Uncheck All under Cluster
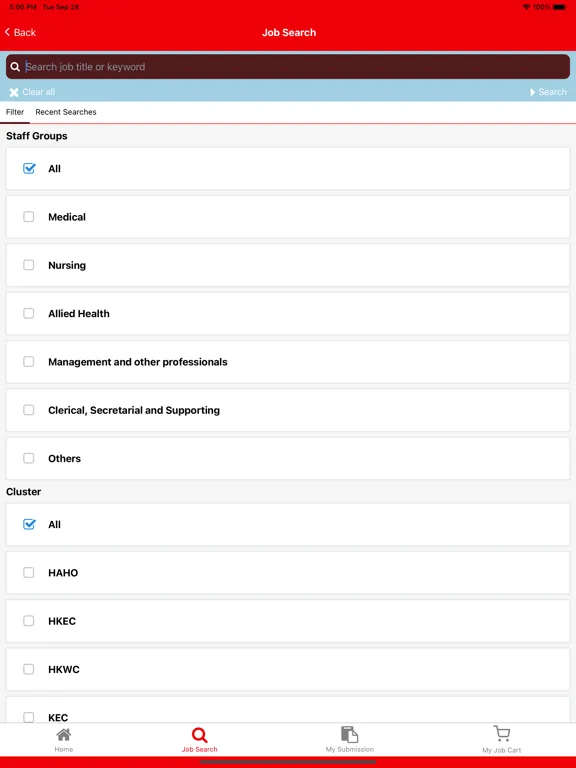576x768 pixels. tap(29, 524)
